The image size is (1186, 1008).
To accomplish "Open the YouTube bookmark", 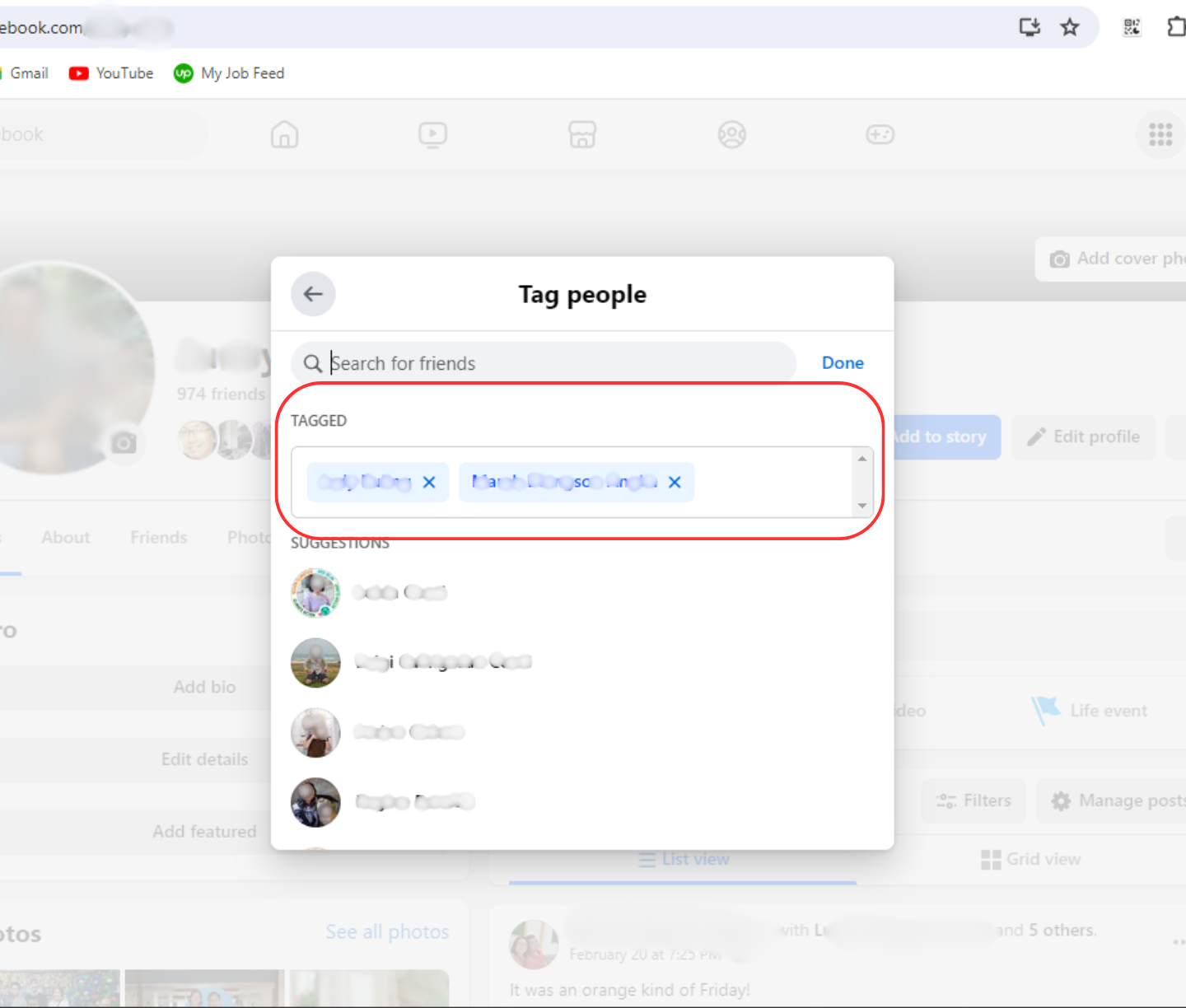I will [111, 73].
